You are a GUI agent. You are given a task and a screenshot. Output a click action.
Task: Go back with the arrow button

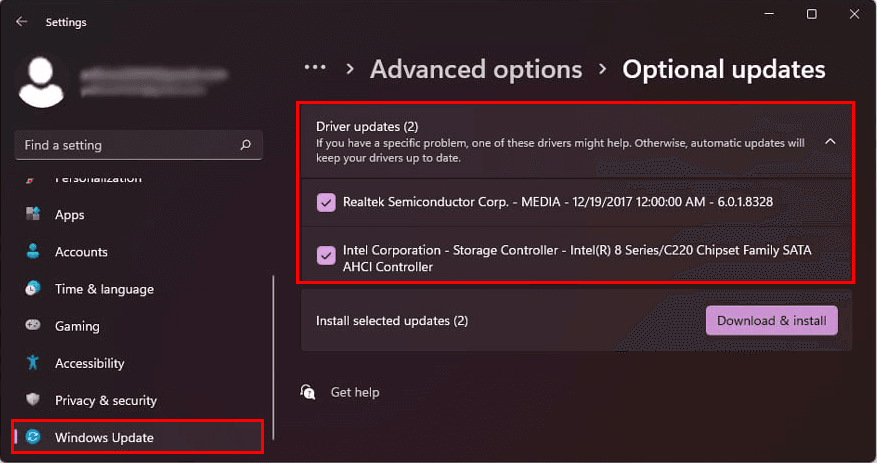pyautogui.click(x=22, y=21)
